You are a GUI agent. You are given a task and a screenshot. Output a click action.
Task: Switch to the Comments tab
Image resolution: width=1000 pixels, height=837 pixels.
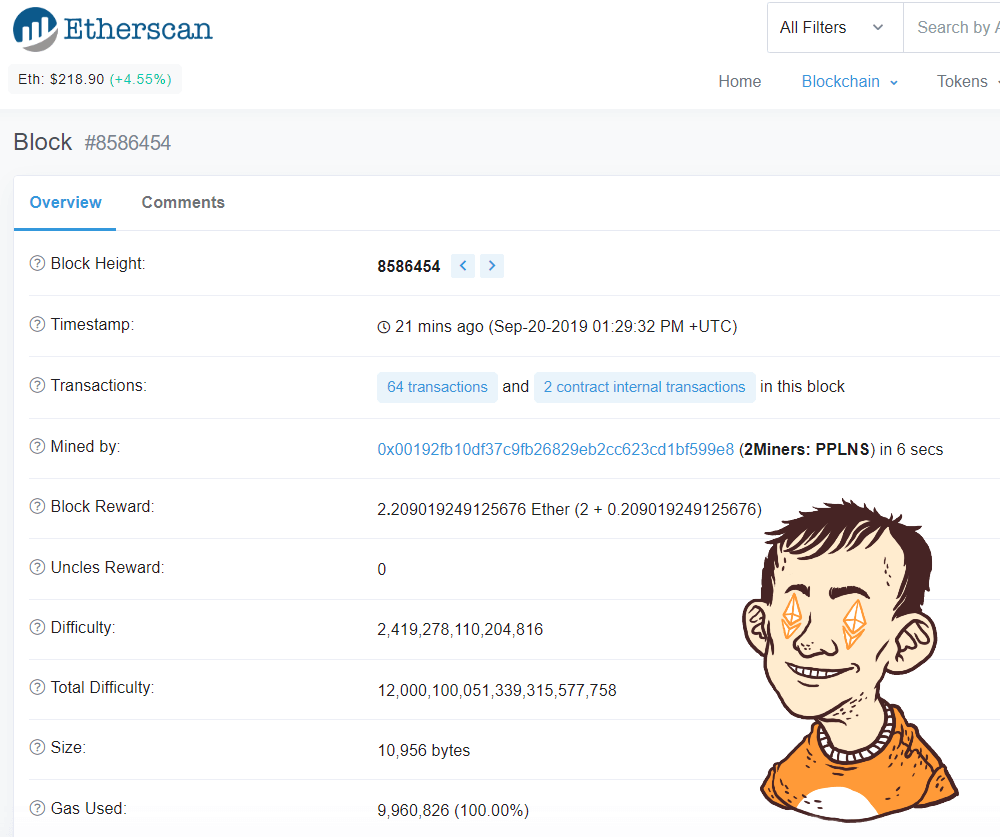[x=183, y=203]
